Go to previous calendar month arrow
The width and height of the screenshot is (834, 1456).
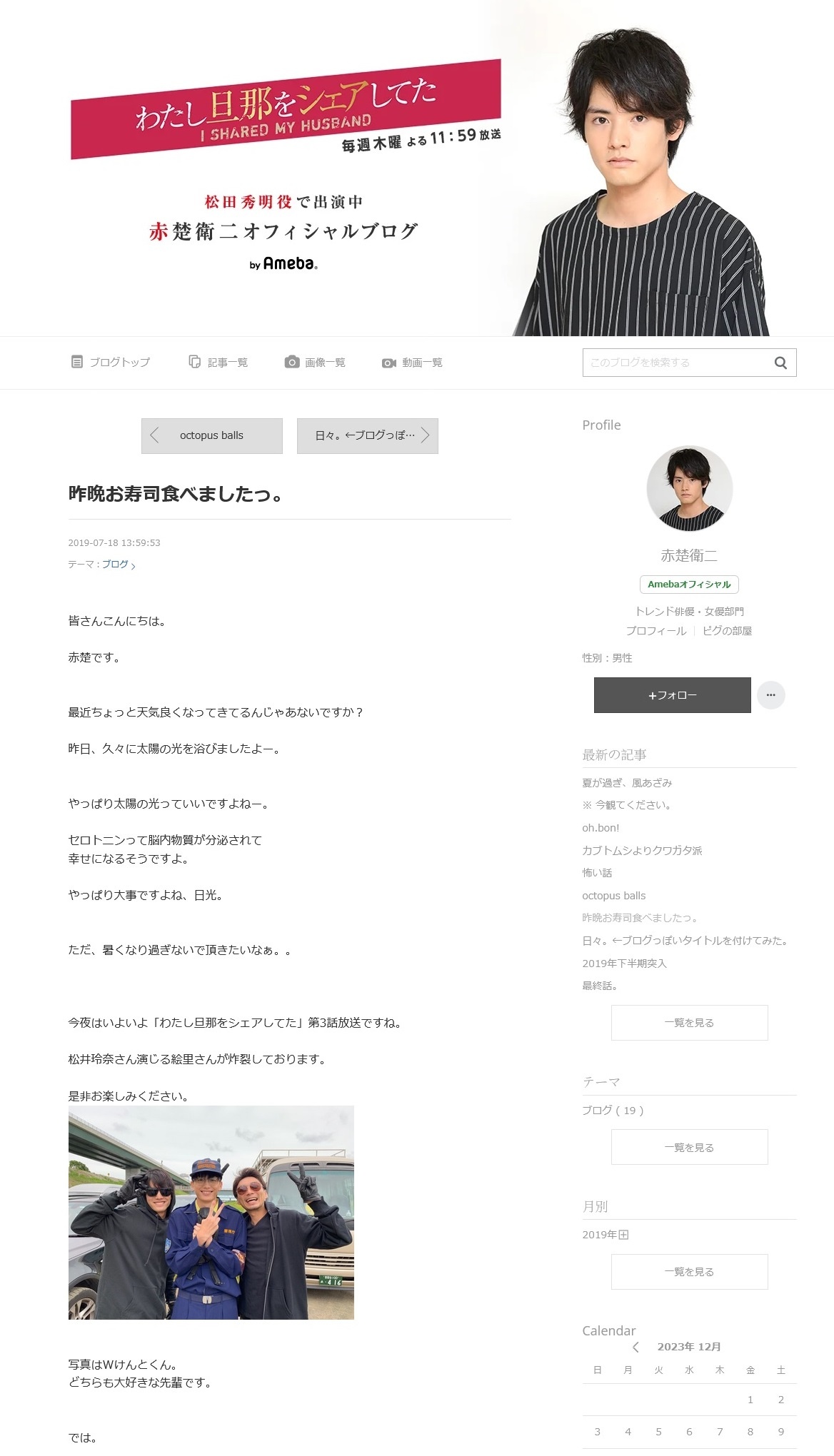635,1347
